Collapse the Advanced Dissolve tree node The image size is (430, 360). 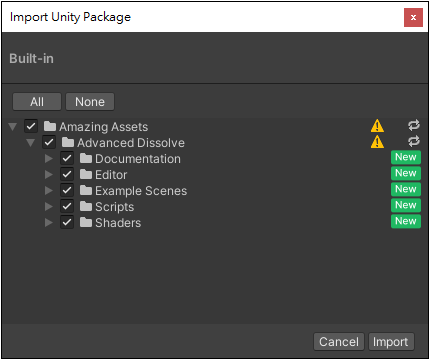click(31, 143)
